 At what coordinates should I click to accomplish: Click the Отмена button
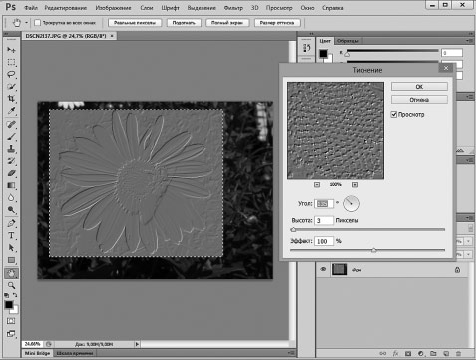coord(419,100)
